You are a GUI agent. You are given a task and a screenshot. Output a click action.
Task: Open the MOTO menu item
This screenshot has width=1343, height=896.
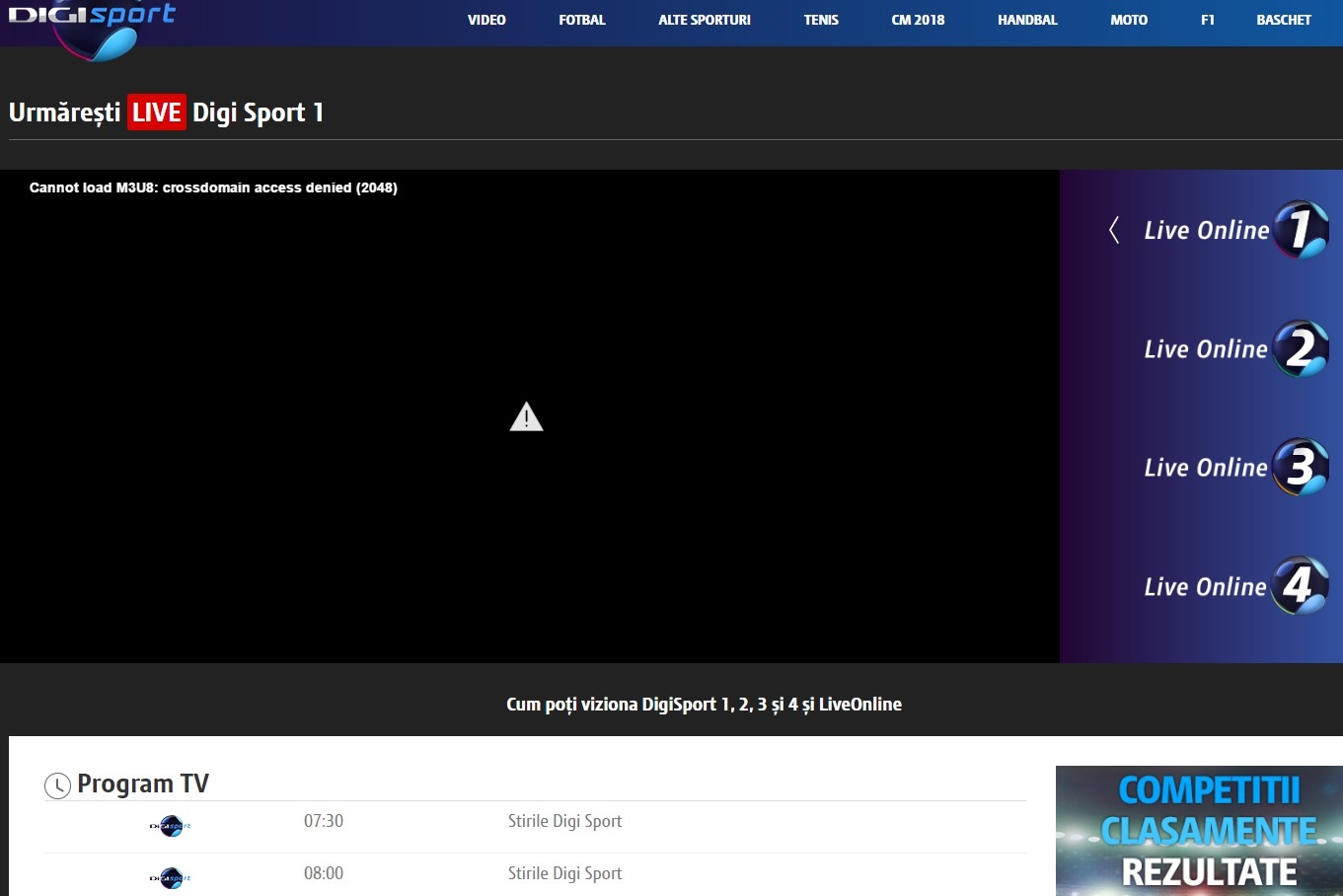(1129, 20)
